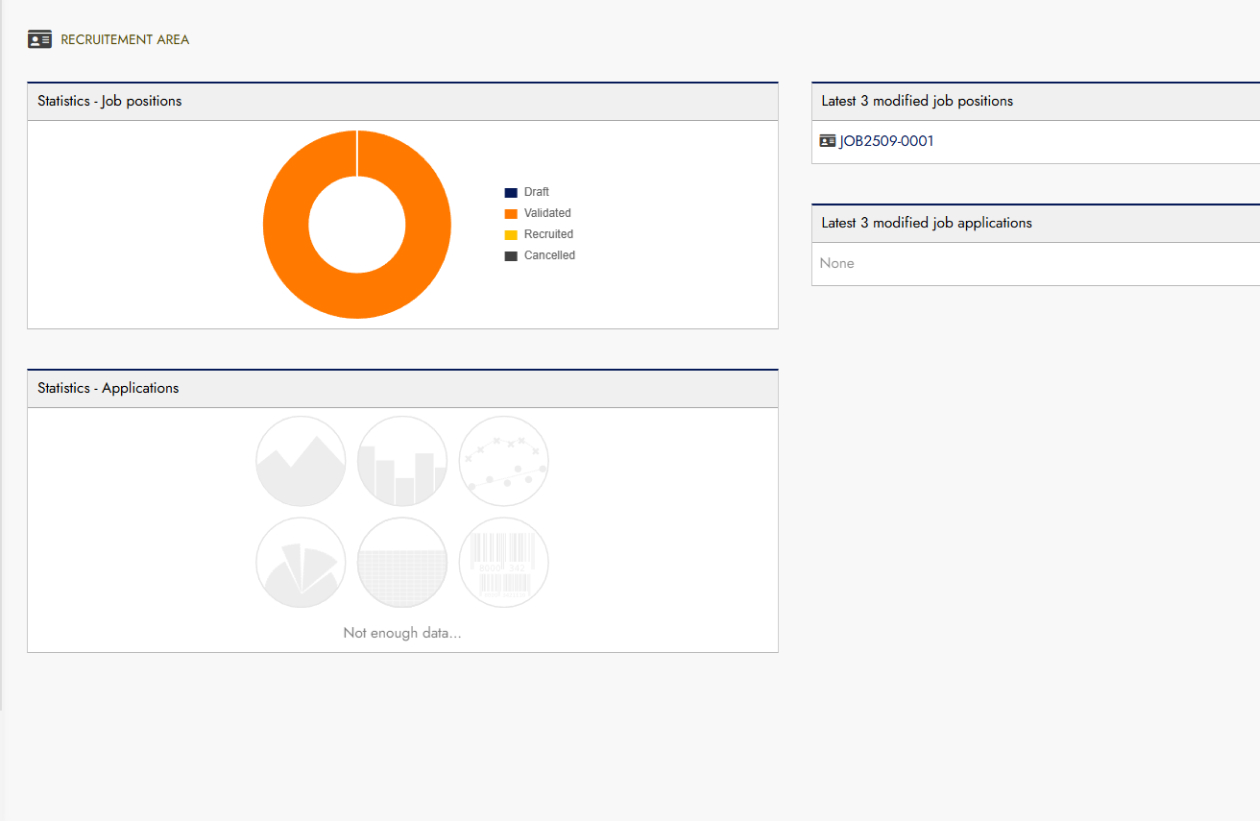Click the Recruitment Area ID card icon
This screenshot has height=821, width=1260.
pos(40,40)
